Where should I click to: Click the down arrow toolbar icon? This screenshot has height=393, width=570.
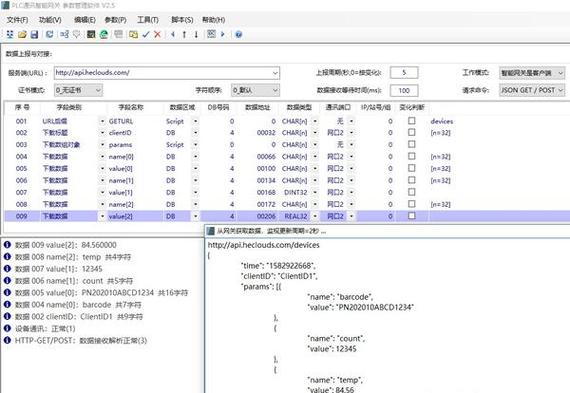[x=196, y=35]
